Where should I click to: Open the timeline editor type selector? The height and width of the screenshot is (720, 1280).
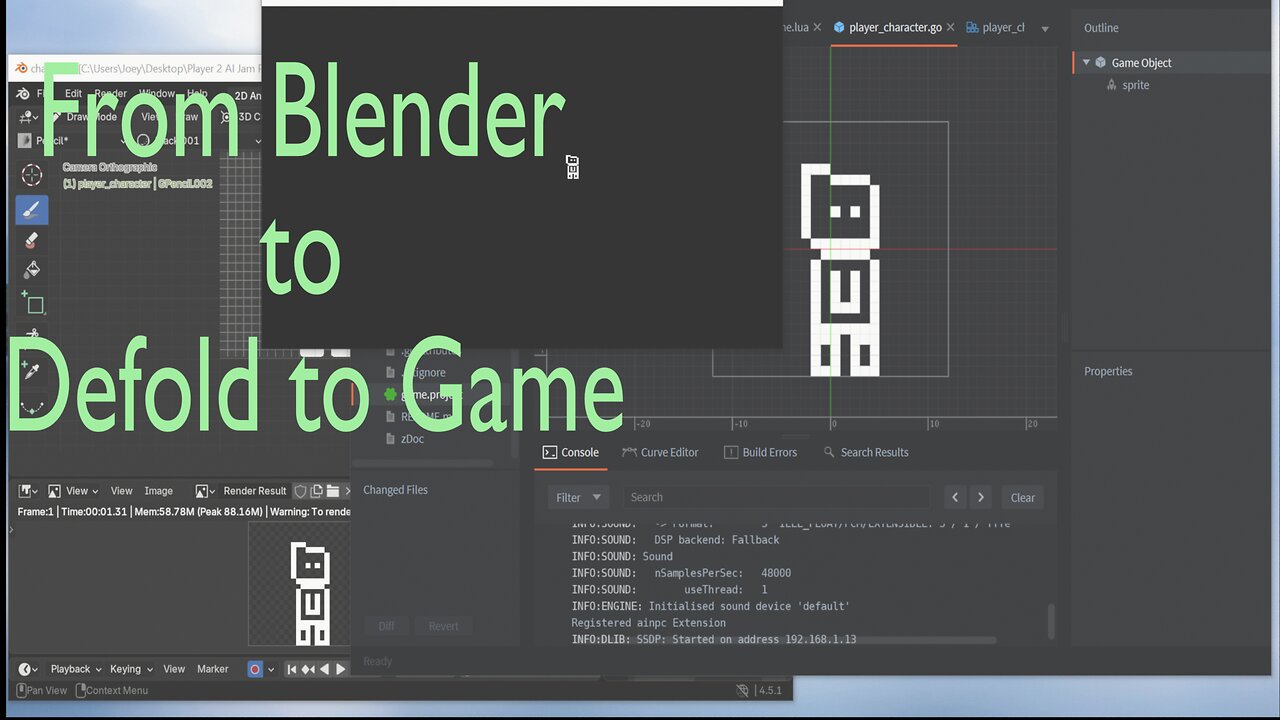pos(28,669)
